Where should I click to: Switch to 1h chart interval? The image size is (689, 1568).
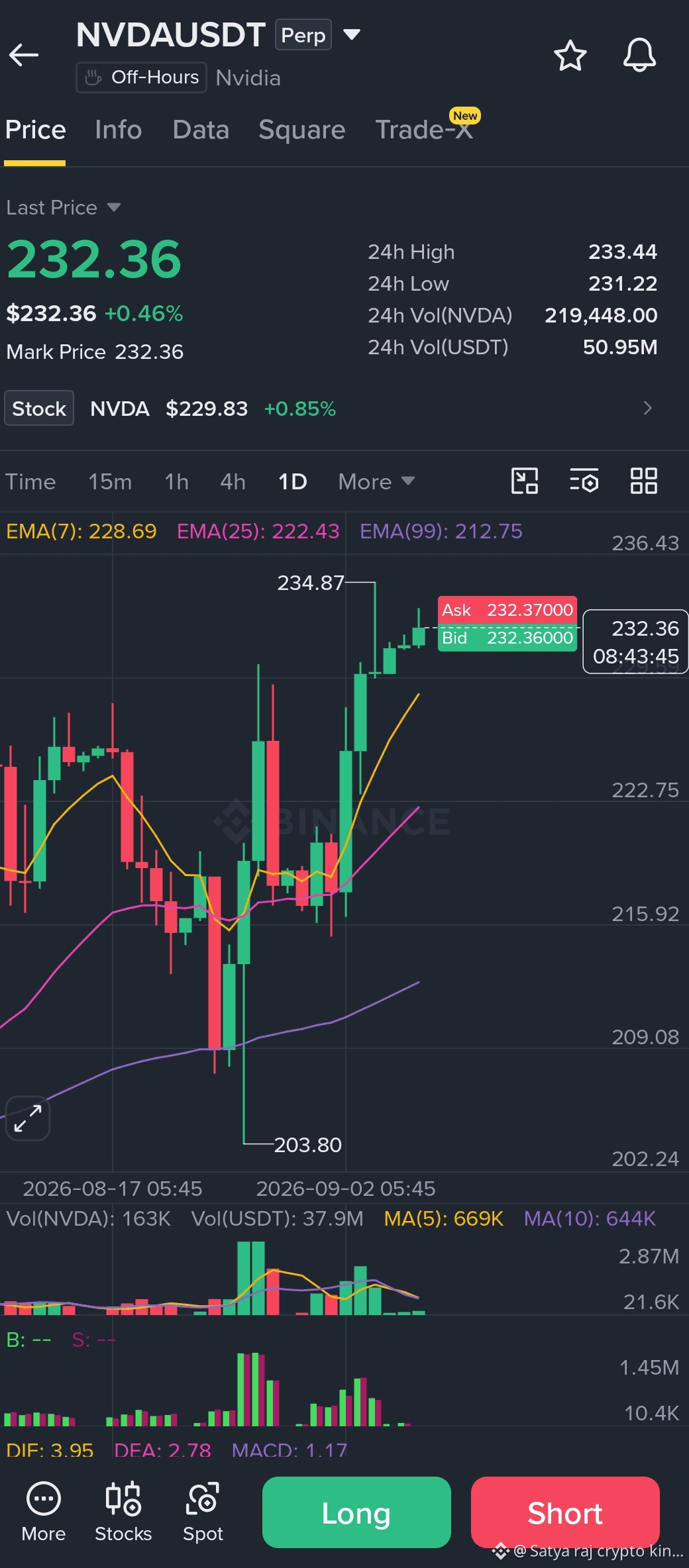(x=176, y=481)
